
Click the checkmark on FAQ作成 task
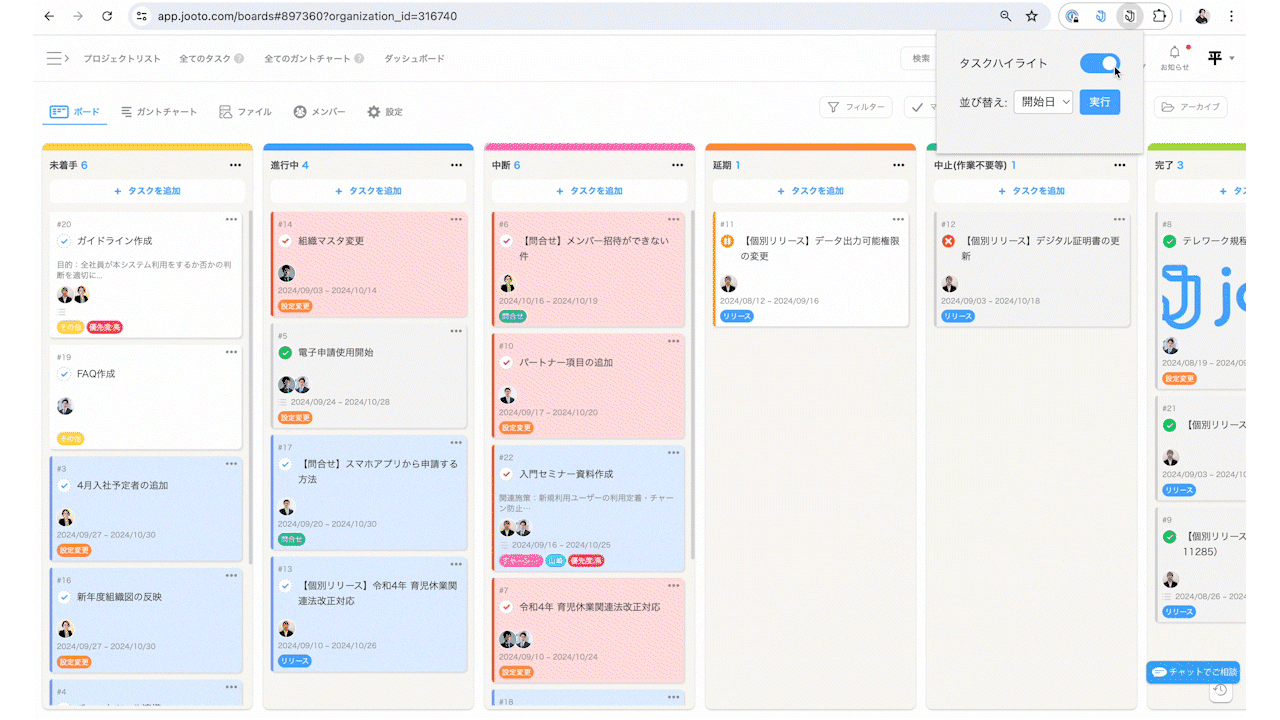tap(64, 372)
